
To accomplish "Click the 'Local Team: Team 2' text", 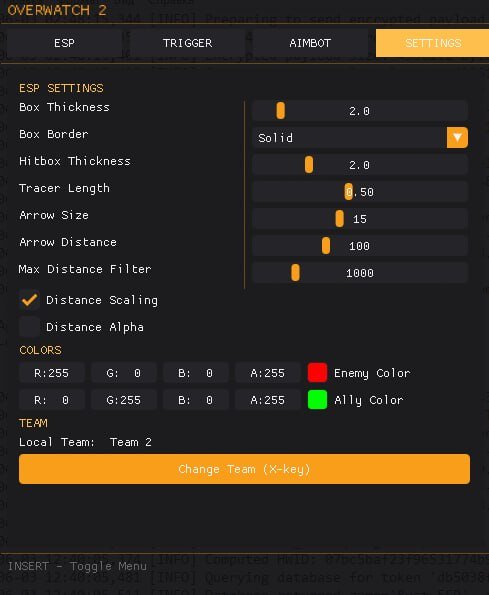I will pyautogui.click(x=85, y=442).
